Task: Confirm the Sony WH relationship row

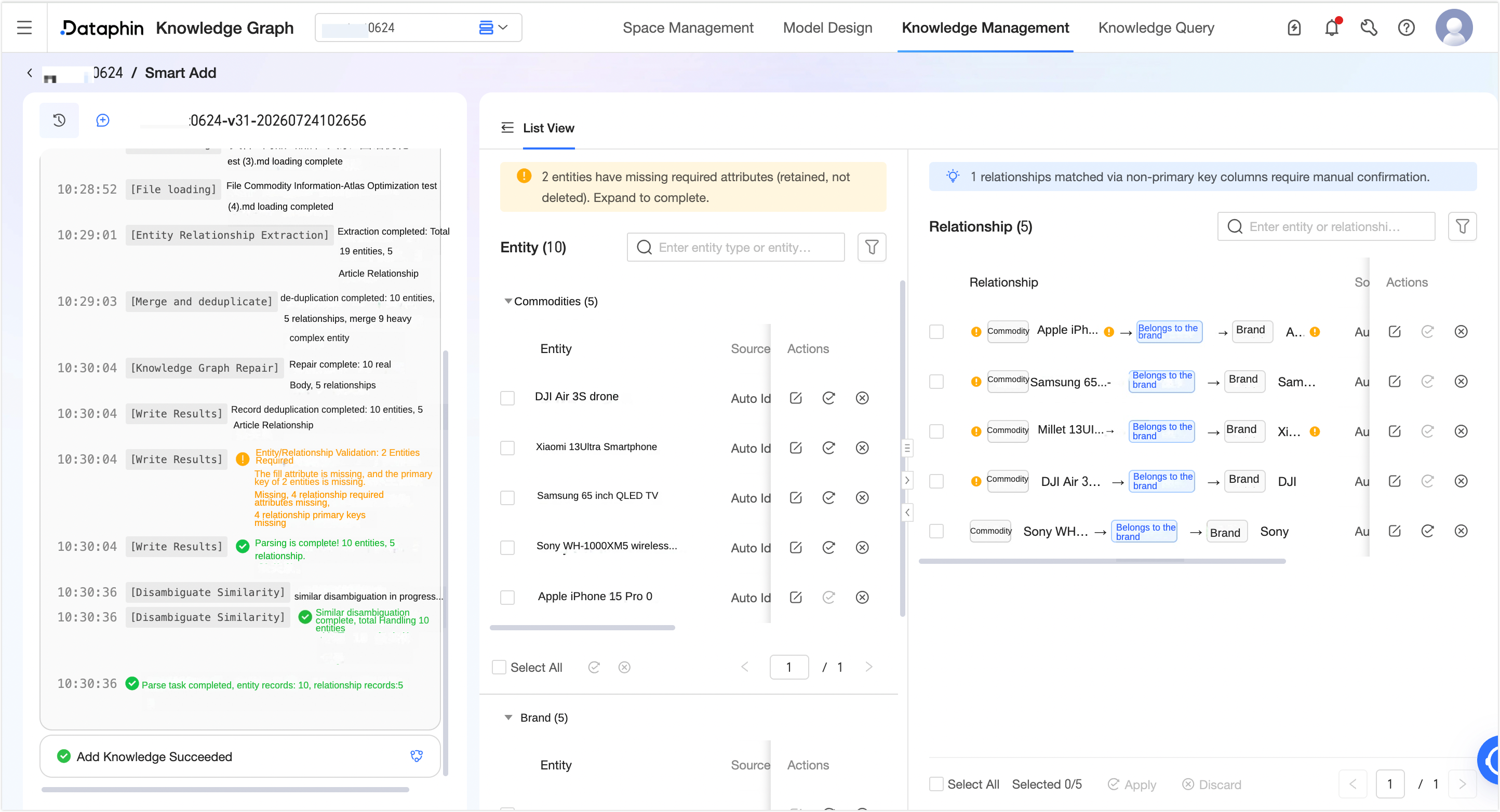Action: point(1427,531)
